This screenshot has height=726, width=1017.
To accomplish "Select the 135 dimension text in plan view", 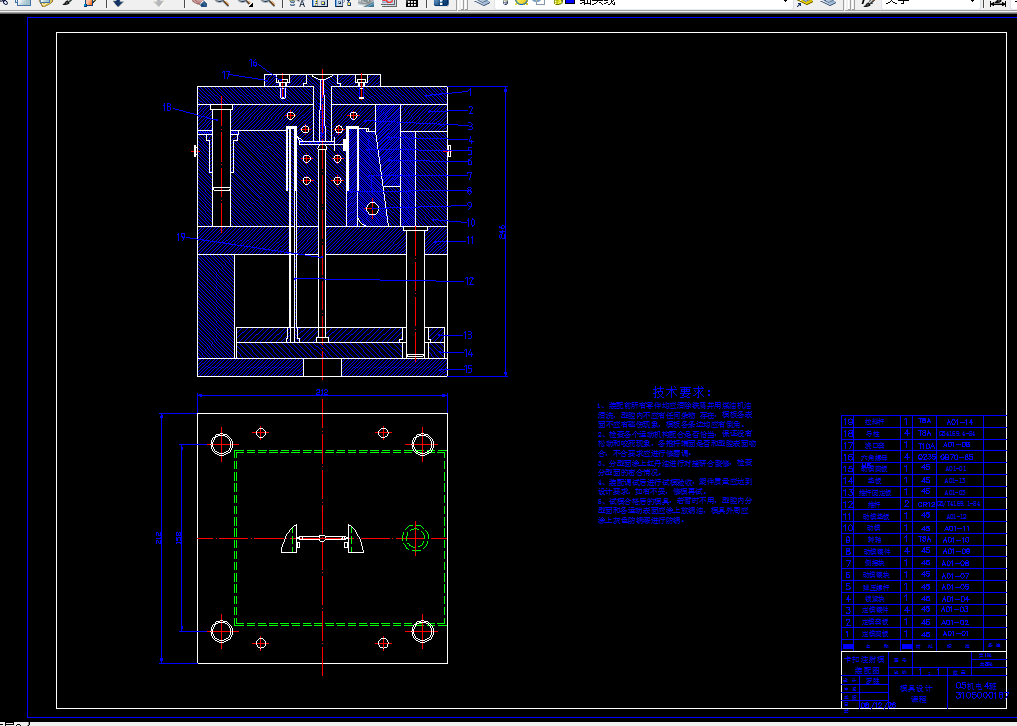I will coord(179,538).
